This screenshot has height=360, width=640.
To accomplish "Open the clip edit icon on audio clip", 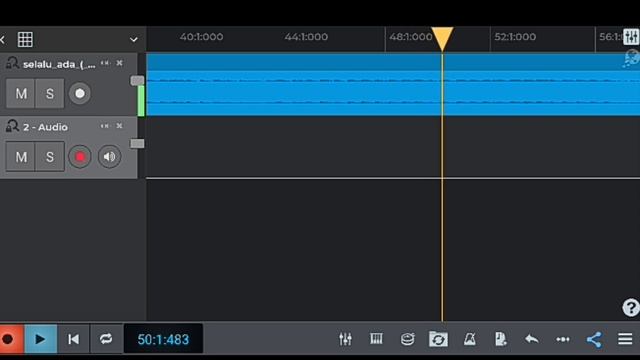I will click(631, 59).
